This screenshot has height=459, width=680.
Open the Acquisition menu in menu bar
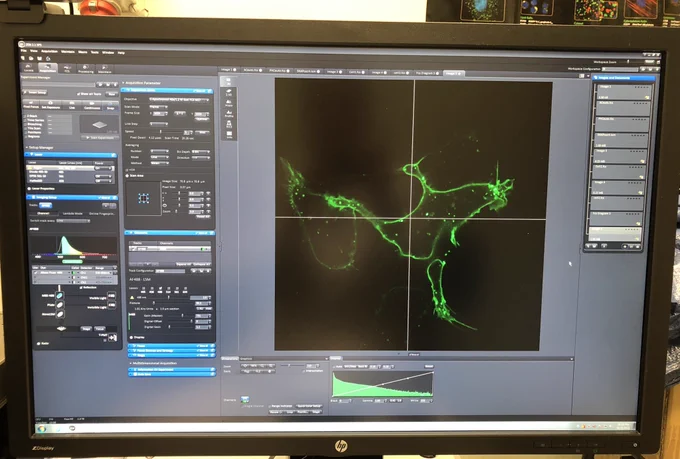point(49,51)
